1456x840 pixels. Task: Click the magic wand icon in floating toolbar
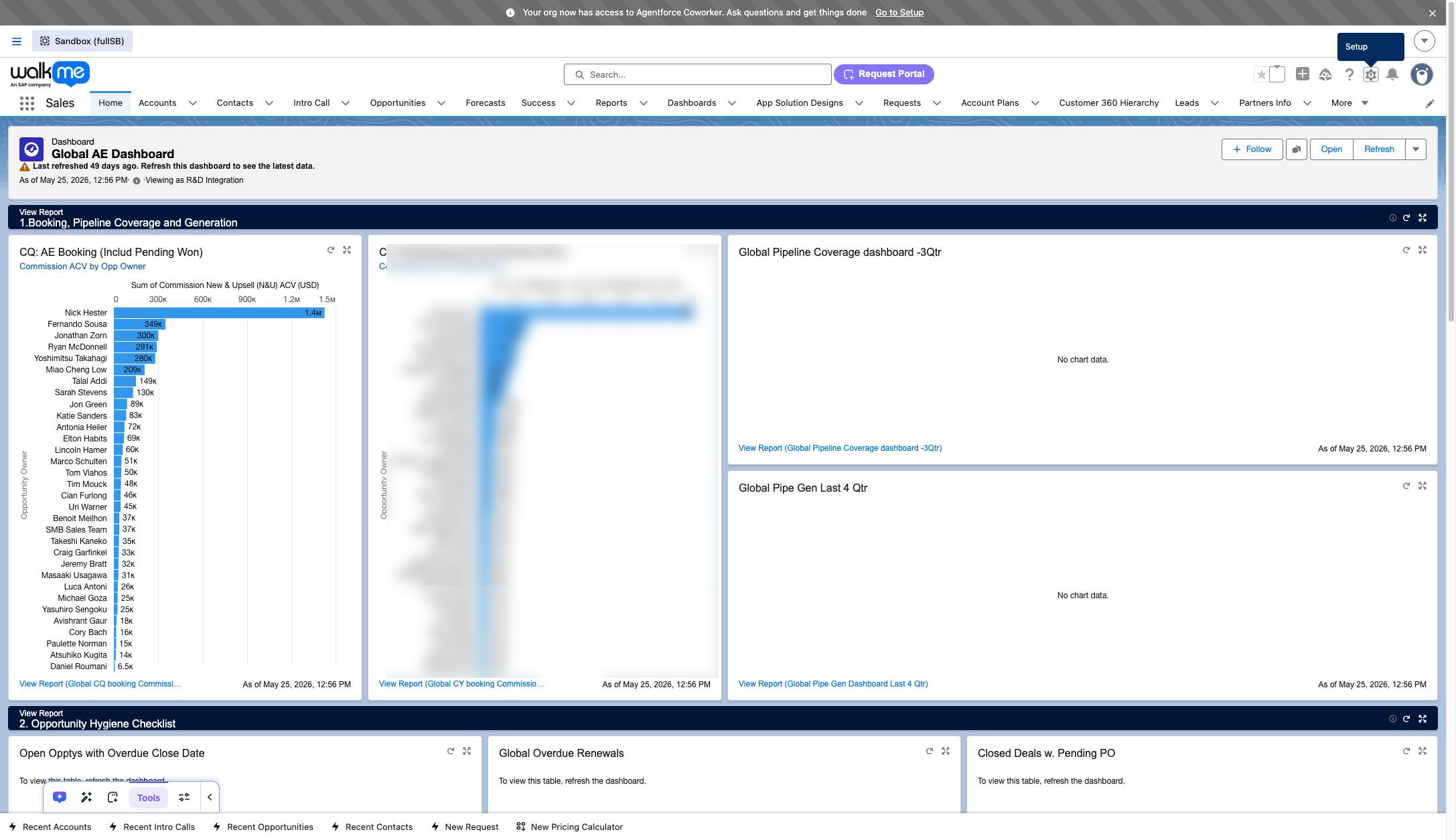(86, 797)
